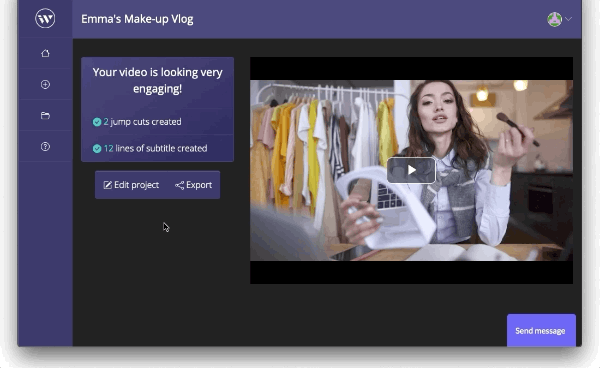This screenshot has width=600, height=368.
Task: Click the checkmark beside lines of subtitle
Action: pos(97,148)
